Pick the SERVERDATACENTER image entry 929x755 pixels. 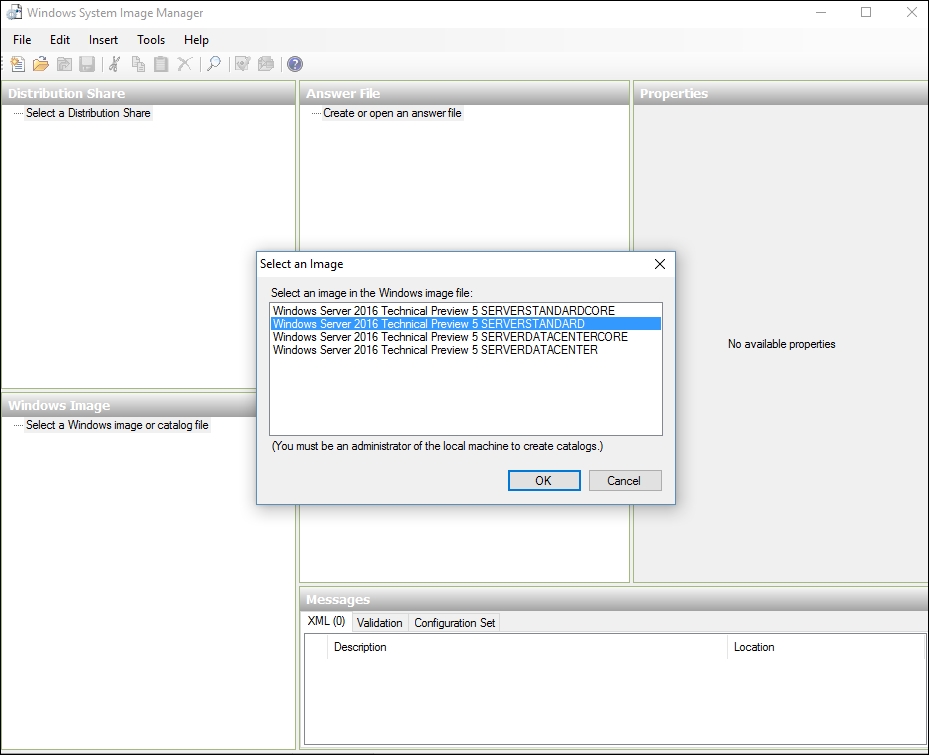click(435, 350)
